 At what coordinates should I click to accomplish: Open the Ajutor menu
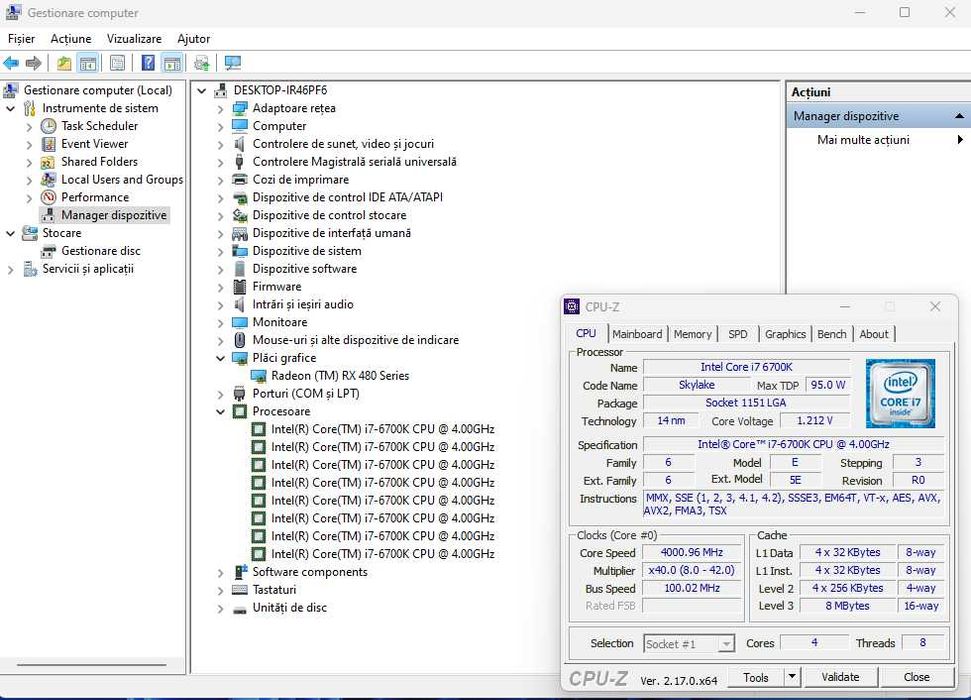click(193, 39)
